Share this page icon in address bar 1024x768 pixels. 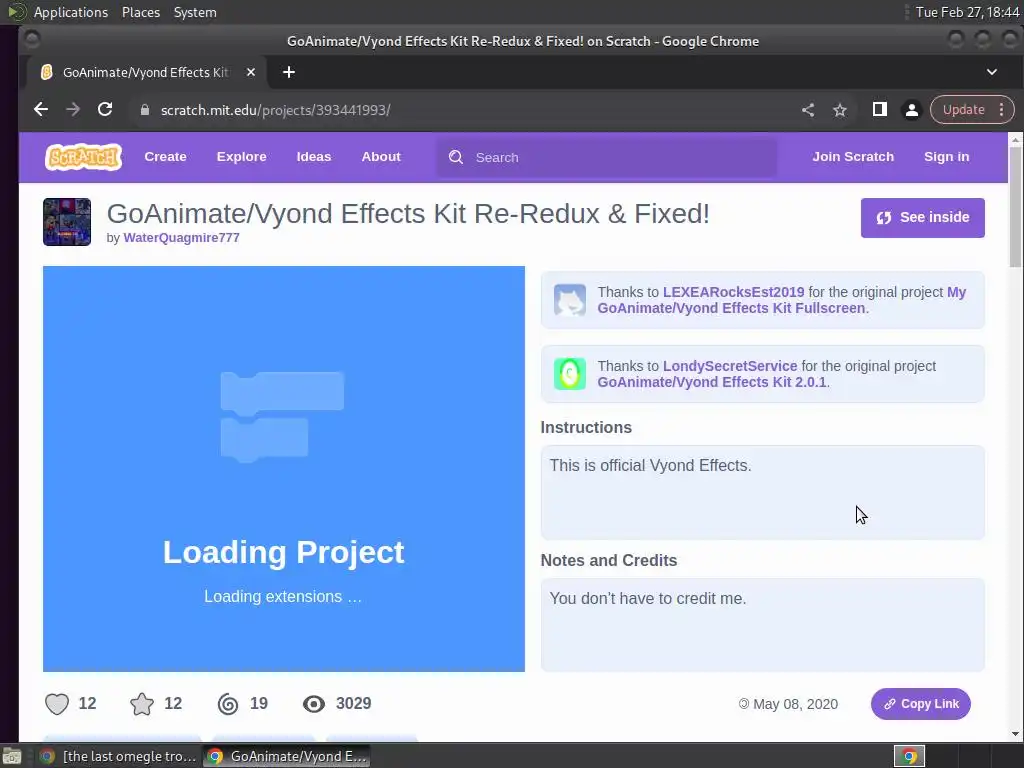click(808, 110)
